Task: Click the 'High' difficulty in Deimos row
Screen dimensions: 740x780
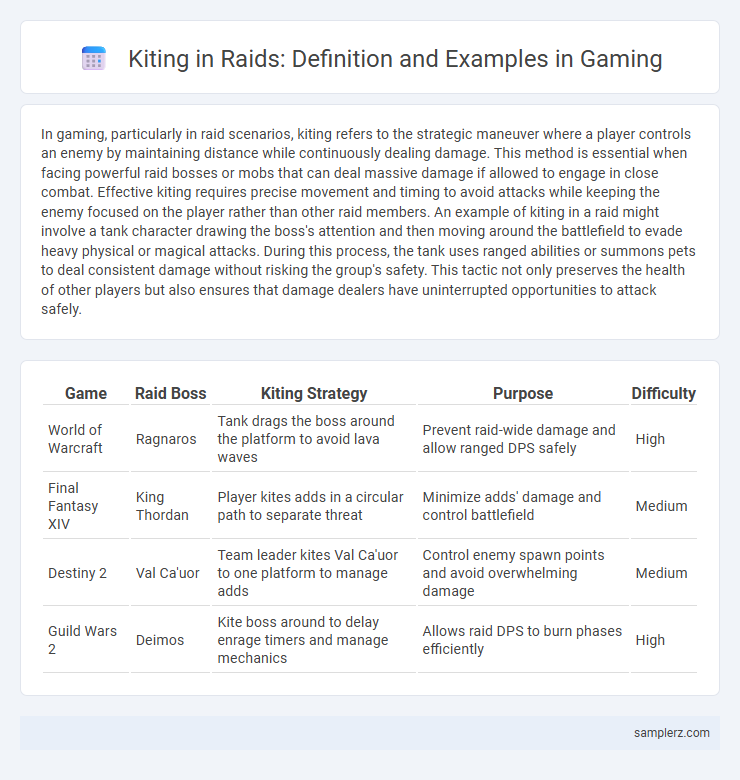Action: tap(663, 640)
